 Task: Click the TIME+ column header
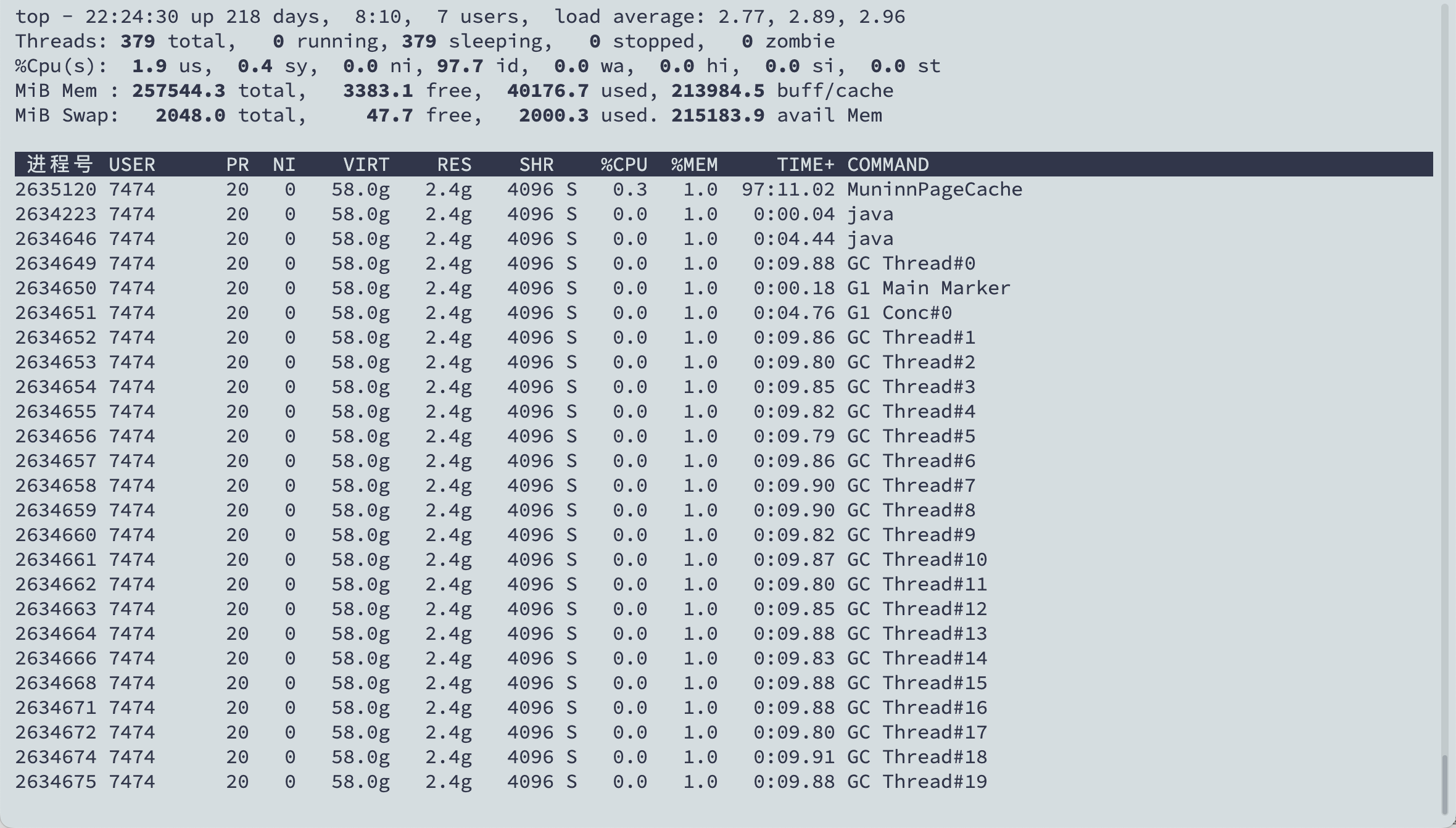[x=805, y=165]
